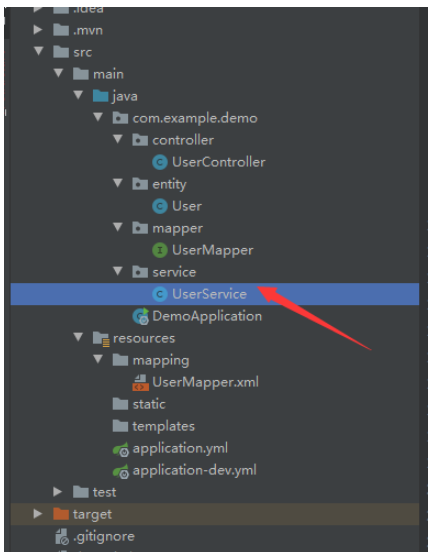This screenshot has height=552, width=431.
Task: Click the static folder icon
Action: click(120, 404)
